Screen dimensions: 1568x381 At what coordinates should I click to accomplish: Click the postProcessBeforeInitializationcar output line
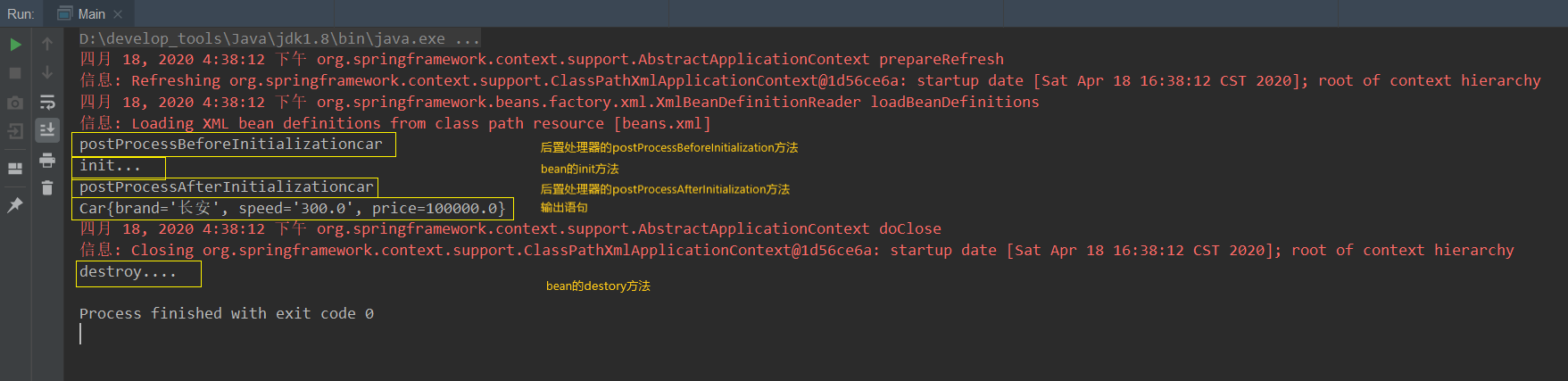coord(230,145)
